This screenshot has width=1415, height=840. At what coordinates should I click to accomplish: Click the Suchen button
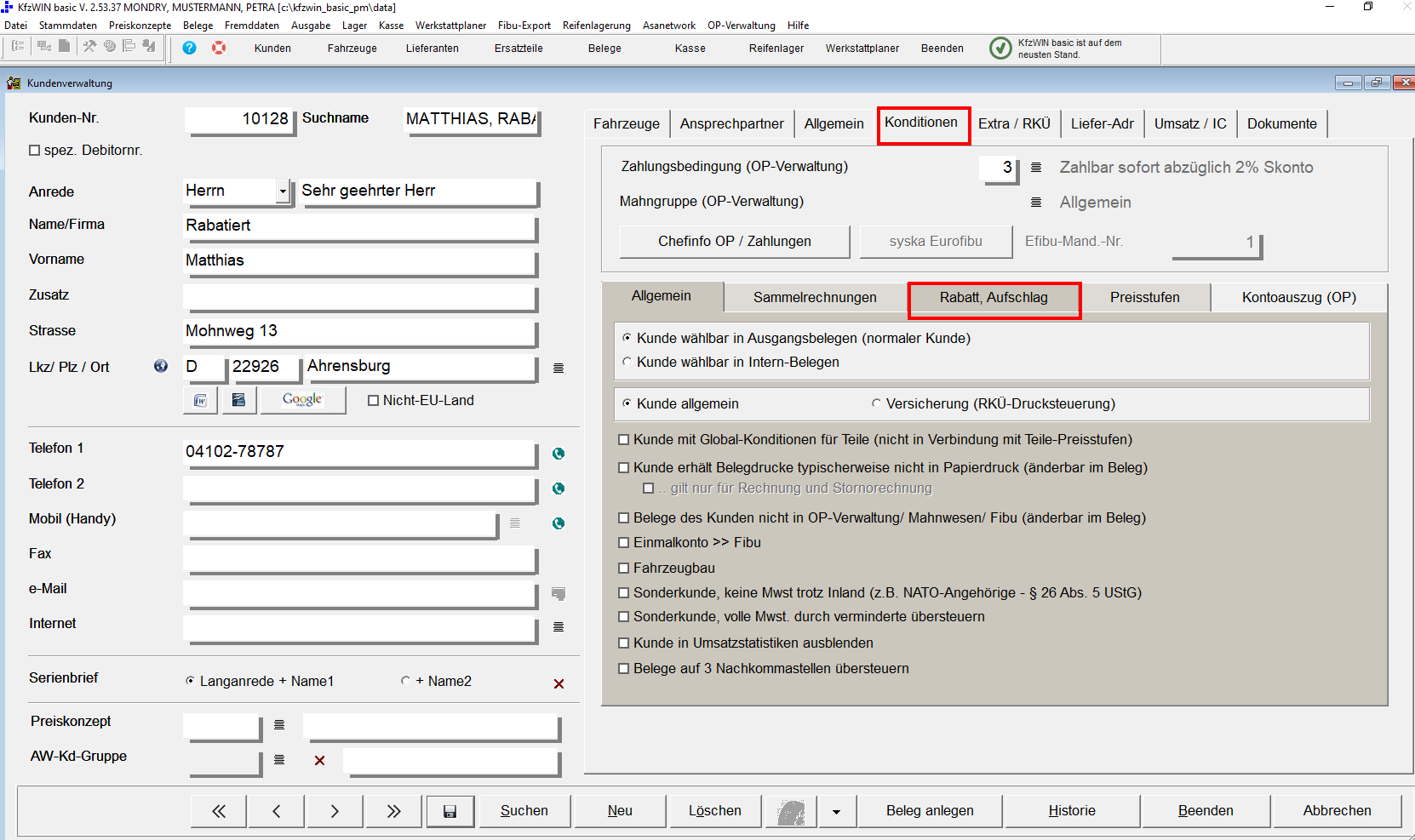[524, 811]
